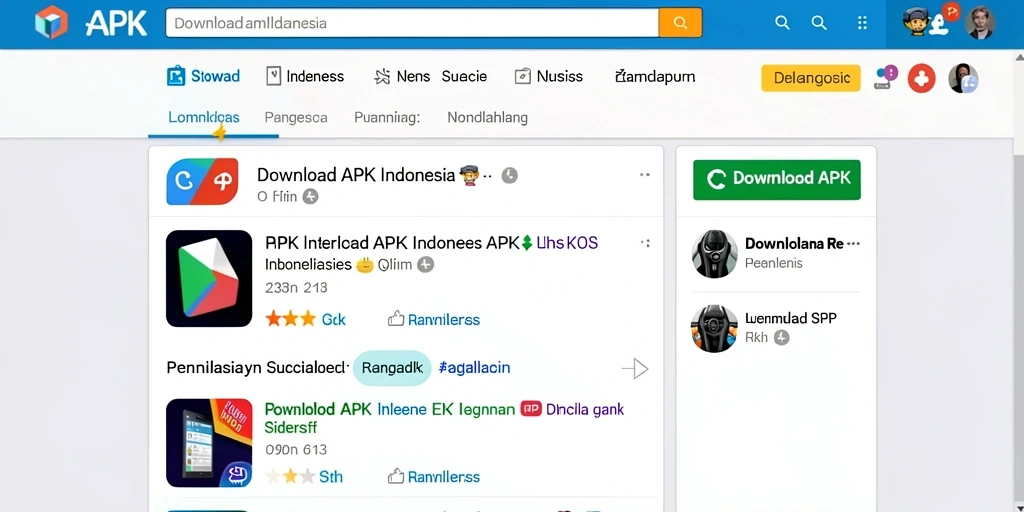Screen dimensions: 1024x512
Task: Open the Indeness menu item
Action: point(305,76)
